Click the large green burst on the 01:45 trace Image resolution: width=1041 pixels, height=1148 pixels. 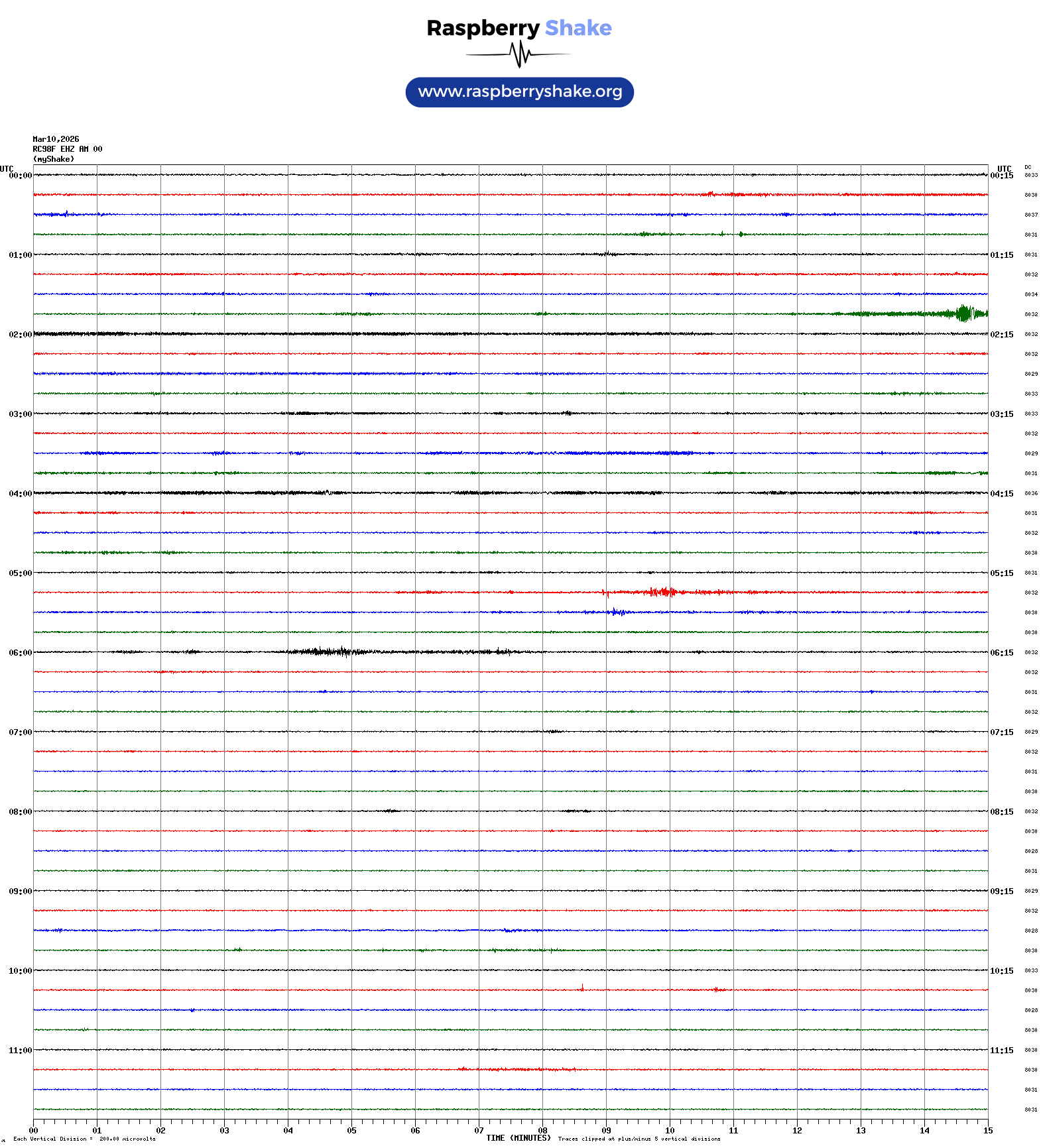click(964, 314)
